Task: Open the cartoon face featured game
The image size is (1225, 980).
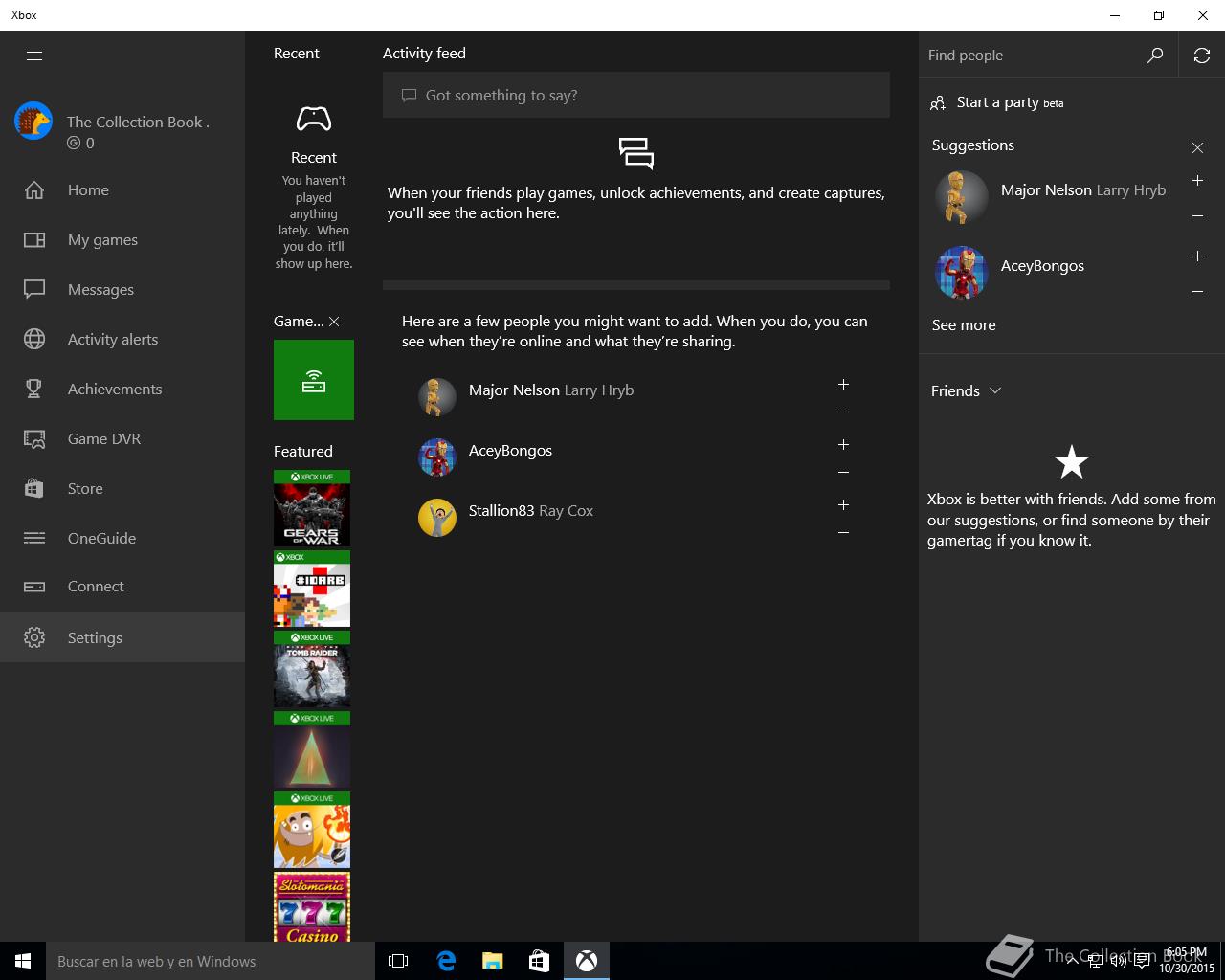Action: pyautogui.click(x=312, y=830)
